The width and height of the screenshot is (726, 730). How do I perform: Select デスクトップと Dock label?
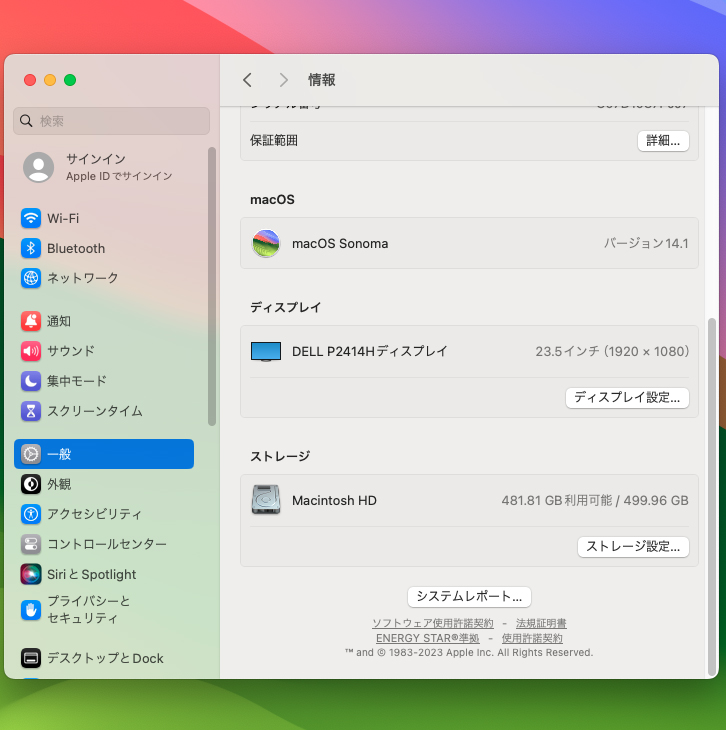pos(105,658)
